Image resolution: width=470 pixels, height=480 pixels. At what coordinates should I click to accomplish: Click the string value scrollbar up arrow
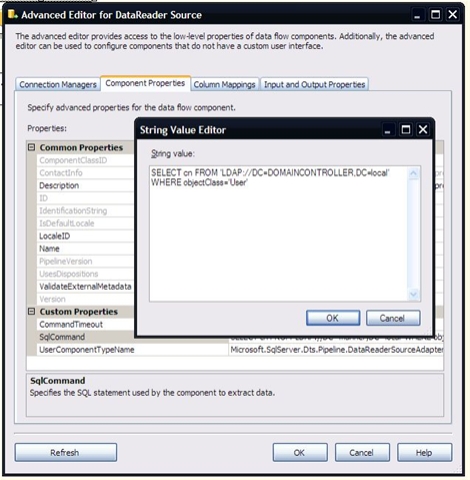414,174
